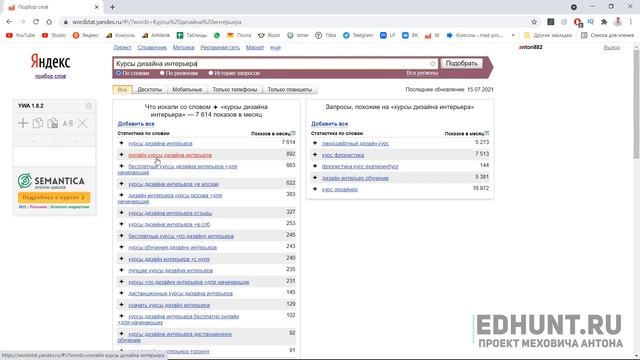Image resolution: width=640 pixels, height=360 pixels.
Task: Open the Все регионы region selector
Action: pyautogui.click(x=422, y=73)
